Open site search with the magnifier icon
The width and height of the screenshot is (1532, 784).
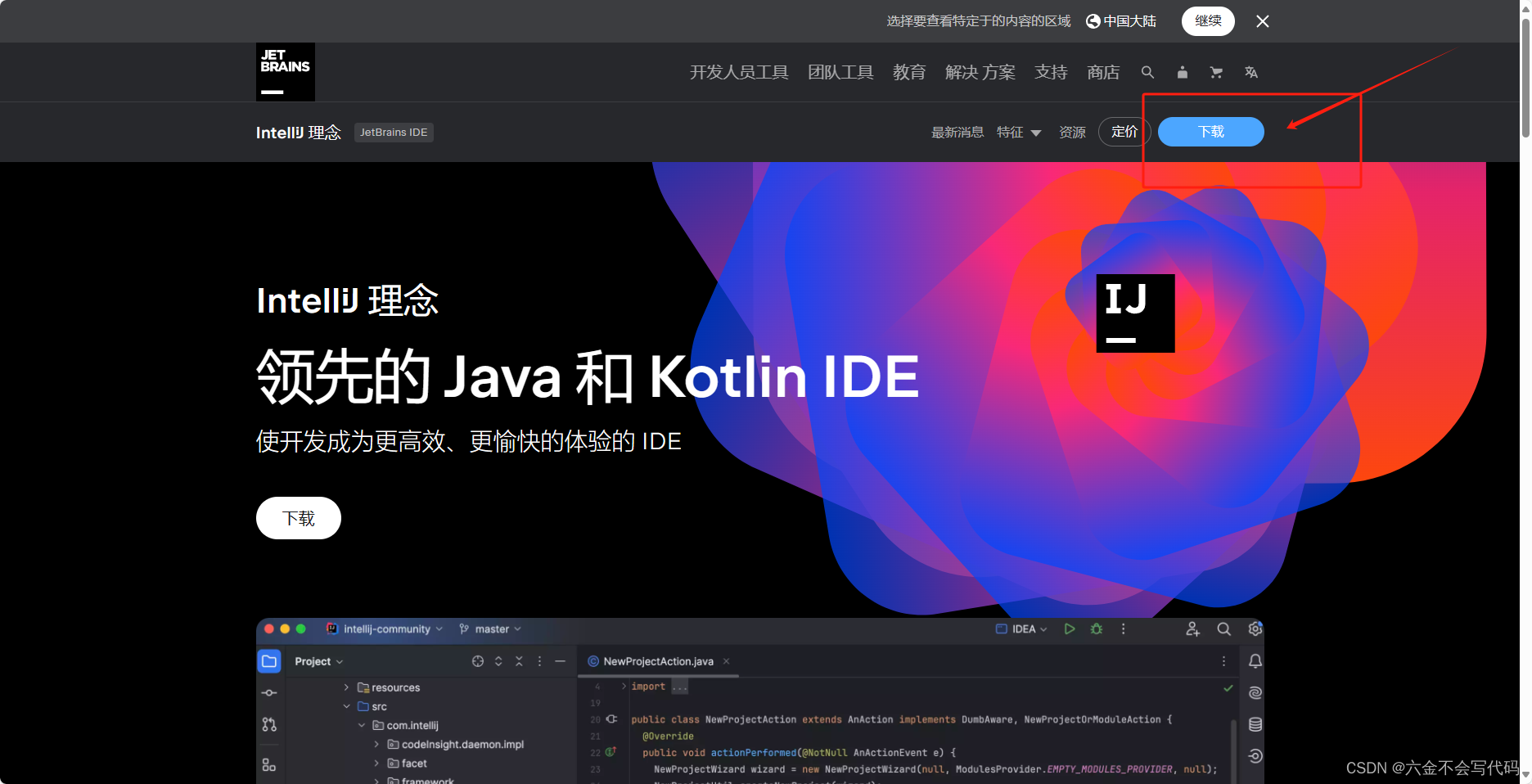click(x=1147, y=72)
